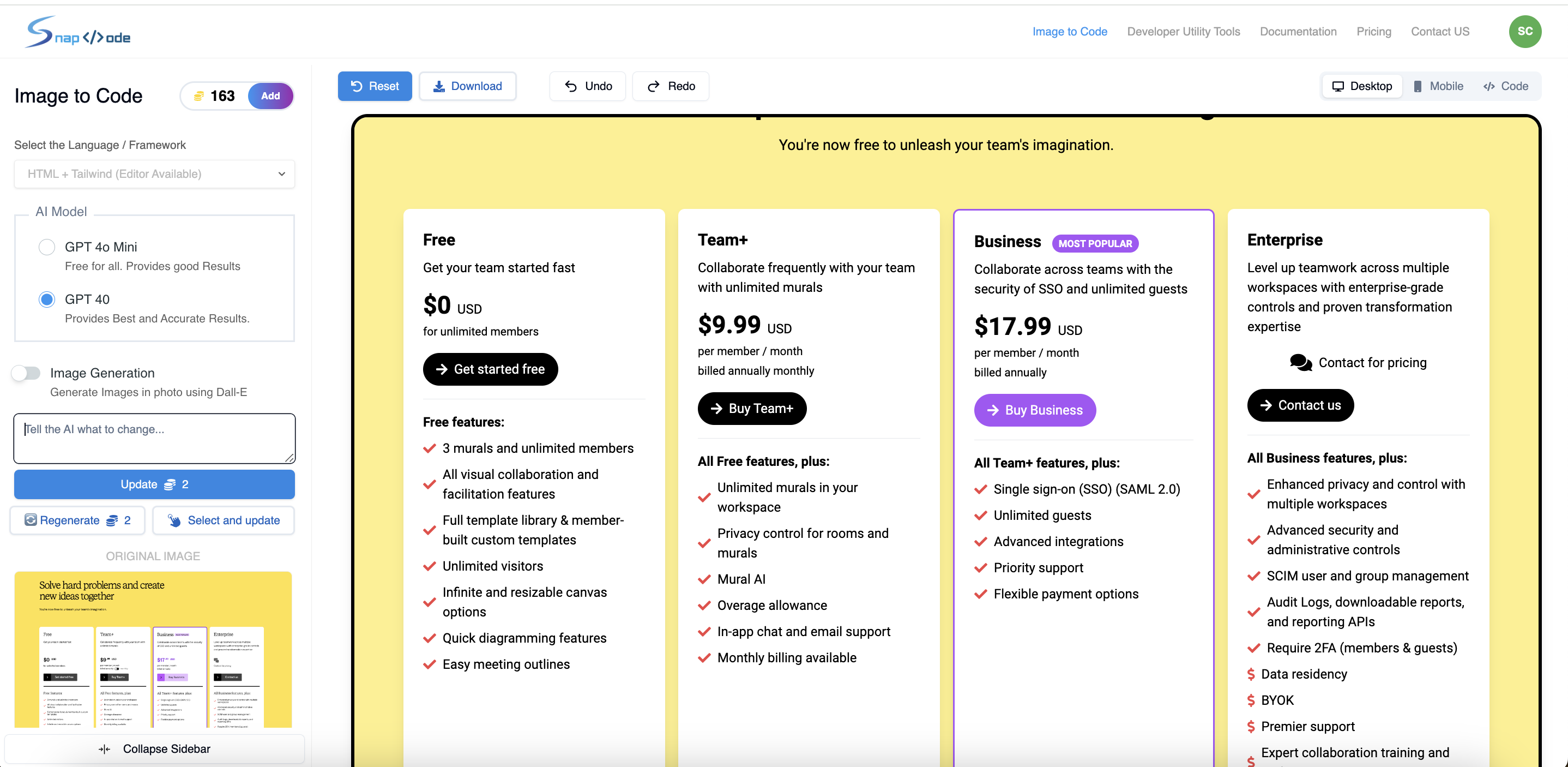Select the GPT 40 radio option
Viewport: 1568px width, 767px height.
pyautogui.click(x=47, y=299)
